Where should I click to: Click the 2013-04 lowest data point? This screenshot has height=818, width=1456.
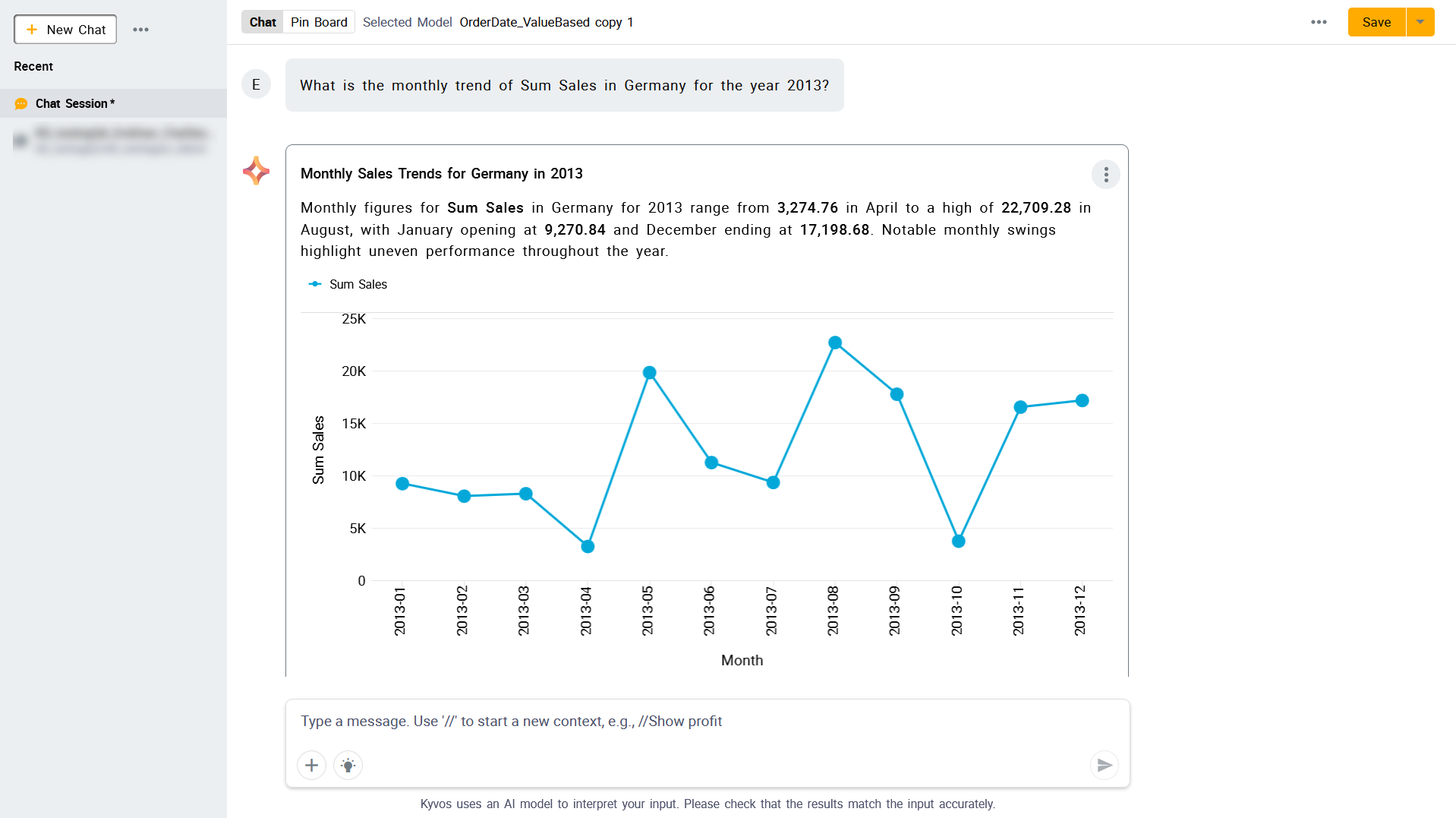[588, 546]
